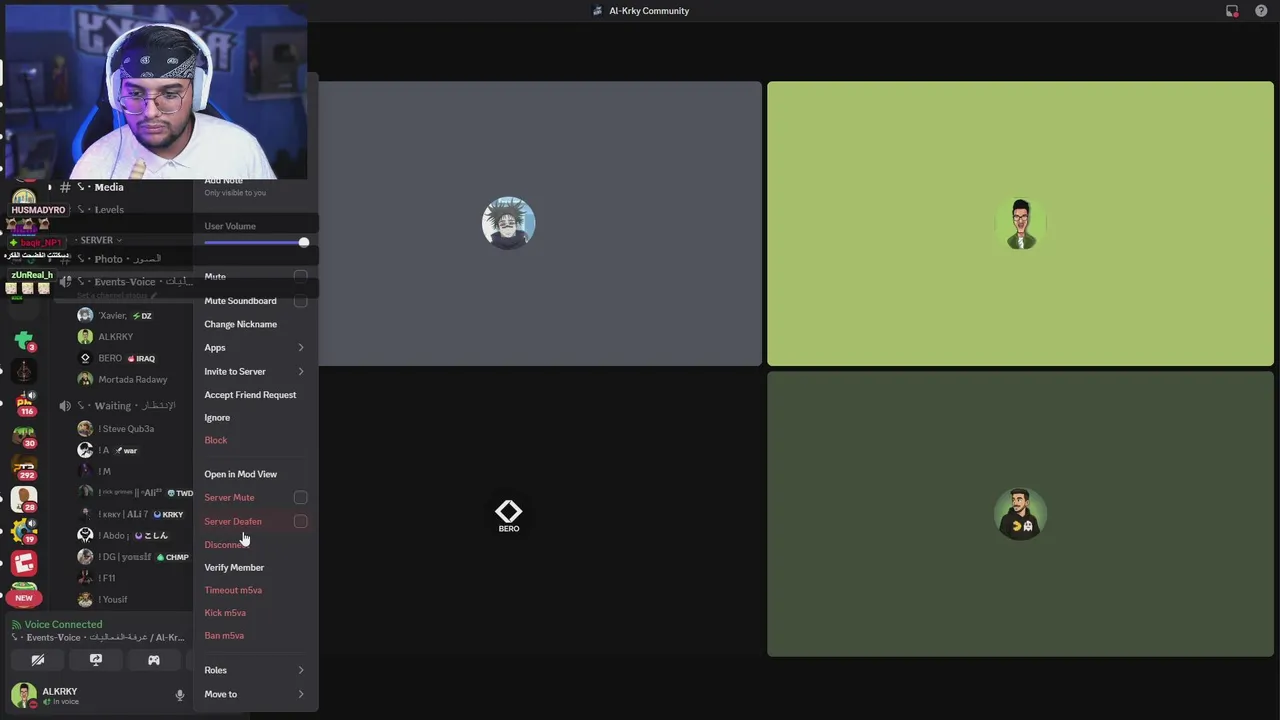Click Voice Connected status text
Image resolution: width=1280 pixels, height=720 pixels.
63,624
